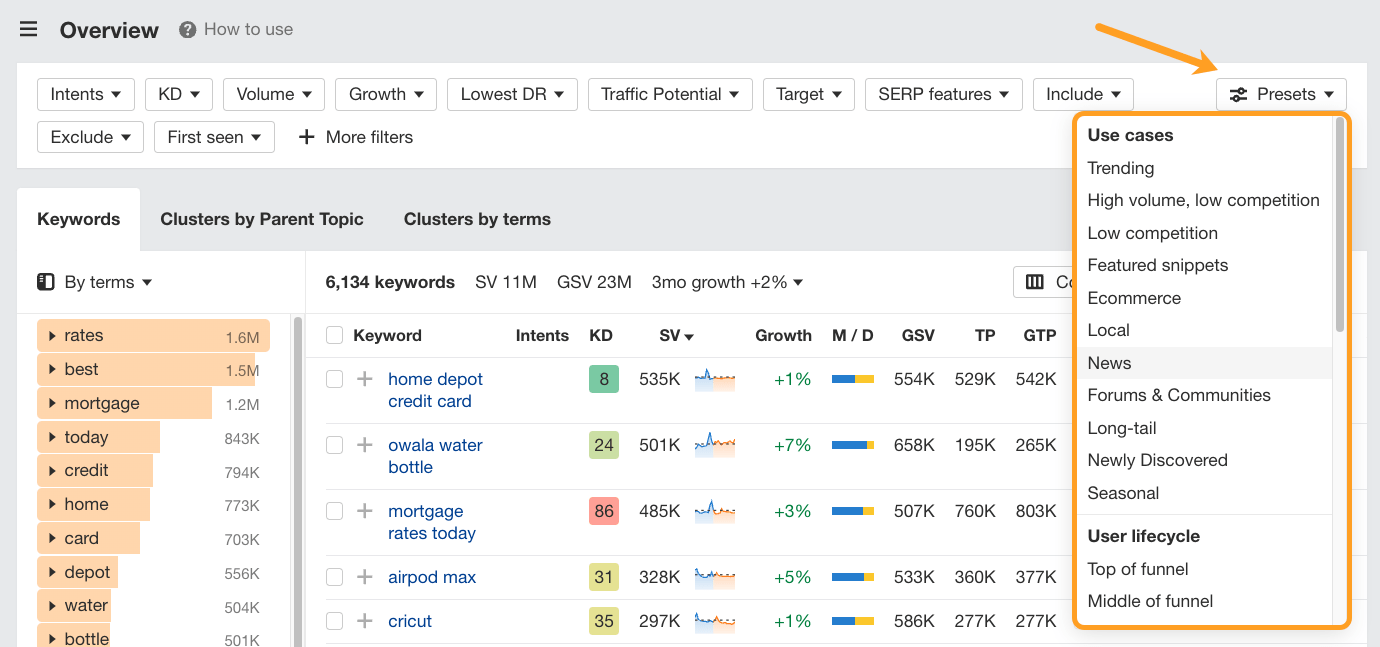Click the layout icon beside By terms

click(x=45, y=282)
